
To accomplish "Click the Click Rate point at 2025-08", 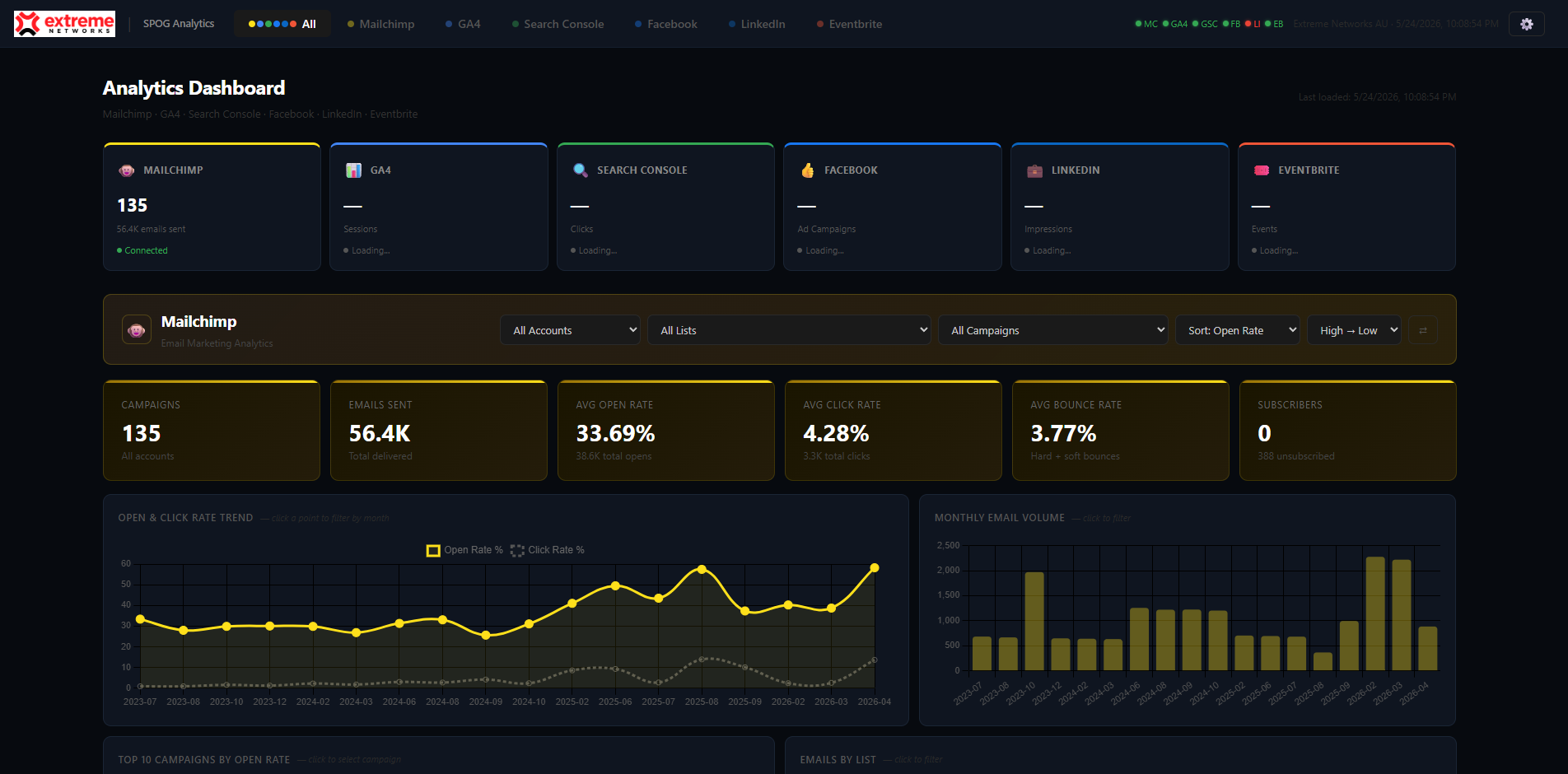I will click(x=702, y=659).
